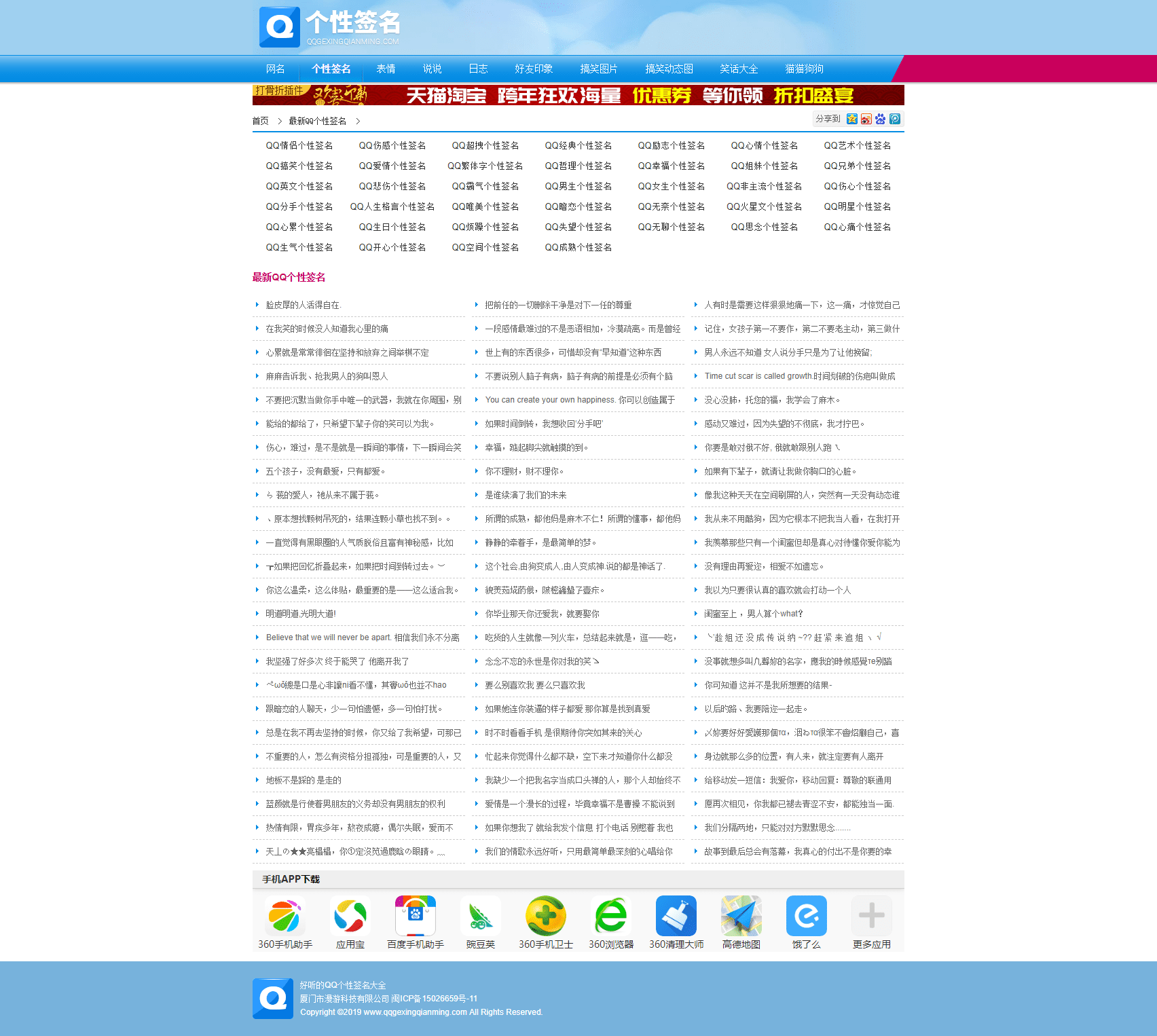
Task: Select the 高德地图 paper plane icon
Action: [741, 916]
